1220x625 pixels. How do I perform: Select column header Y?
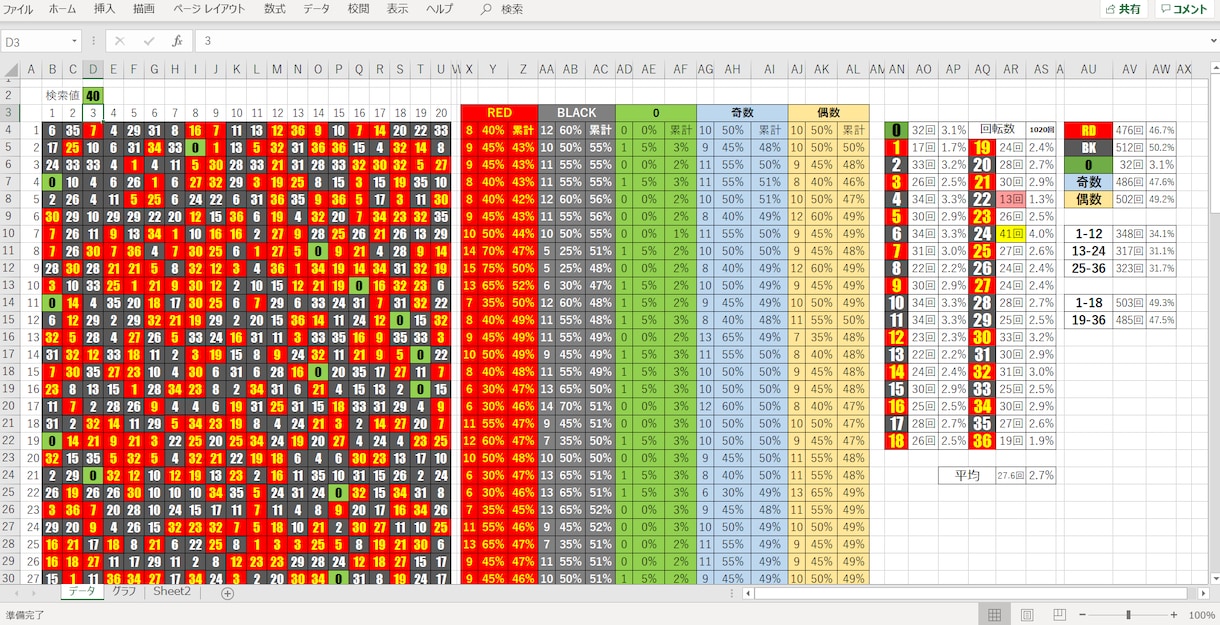coord(493,70)
